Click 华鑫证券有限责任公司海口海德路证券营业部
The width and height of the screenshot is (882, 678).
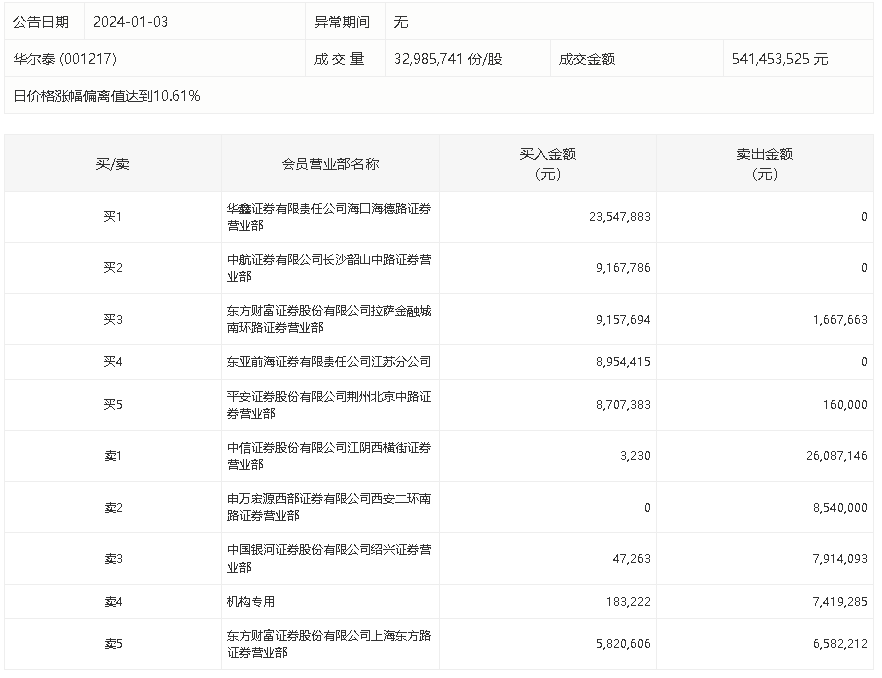coord(329,217)
